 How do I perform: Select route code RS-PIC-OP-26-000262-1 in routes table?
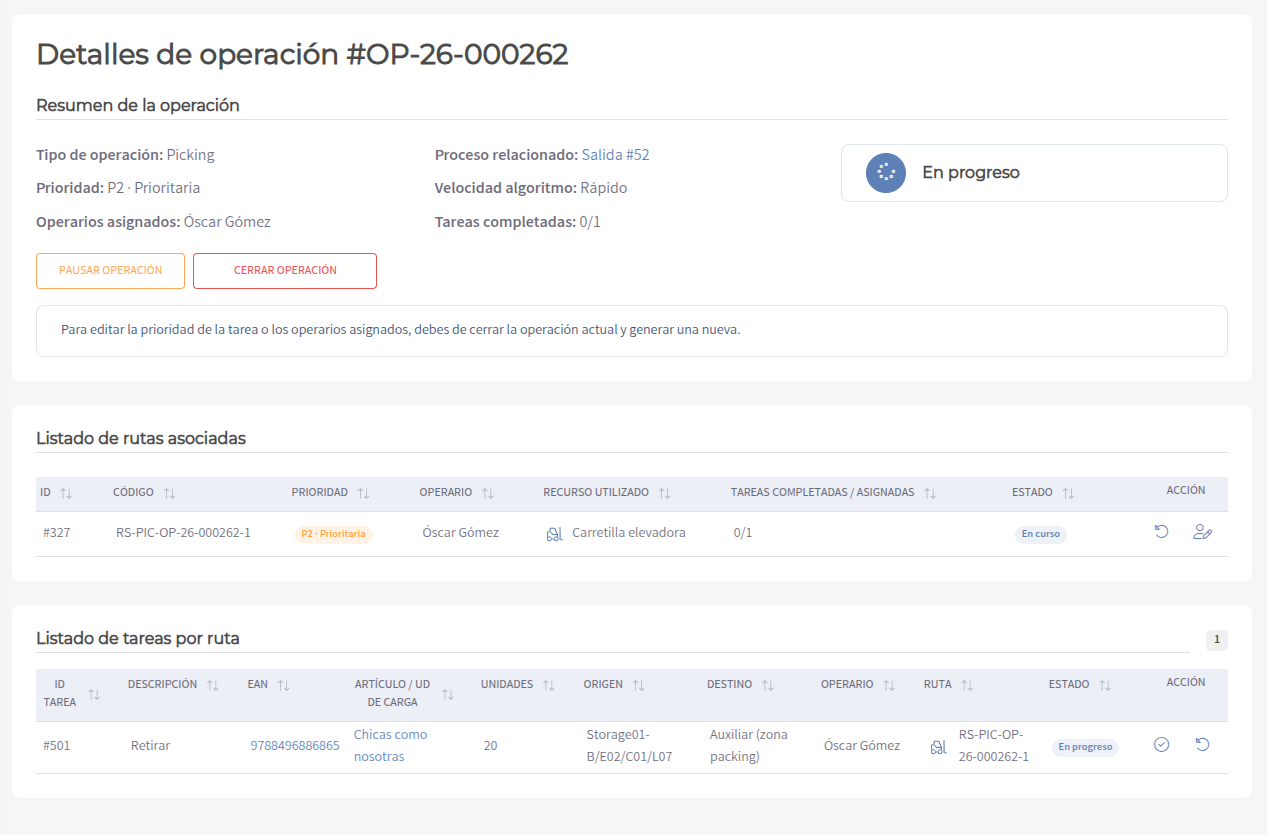coord(183,533)
